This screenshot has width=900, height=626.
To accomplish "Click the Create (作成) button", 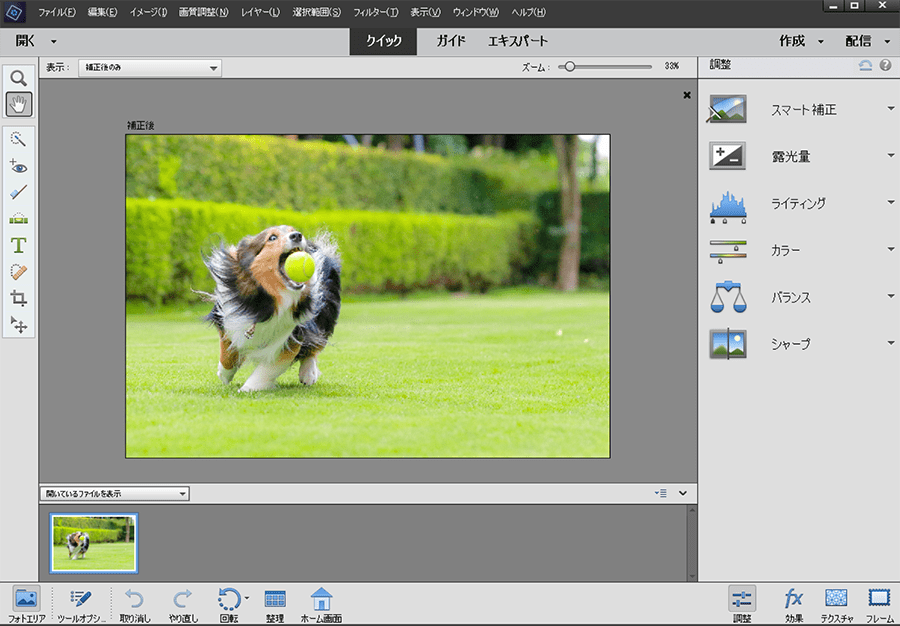I will (800, 41).
